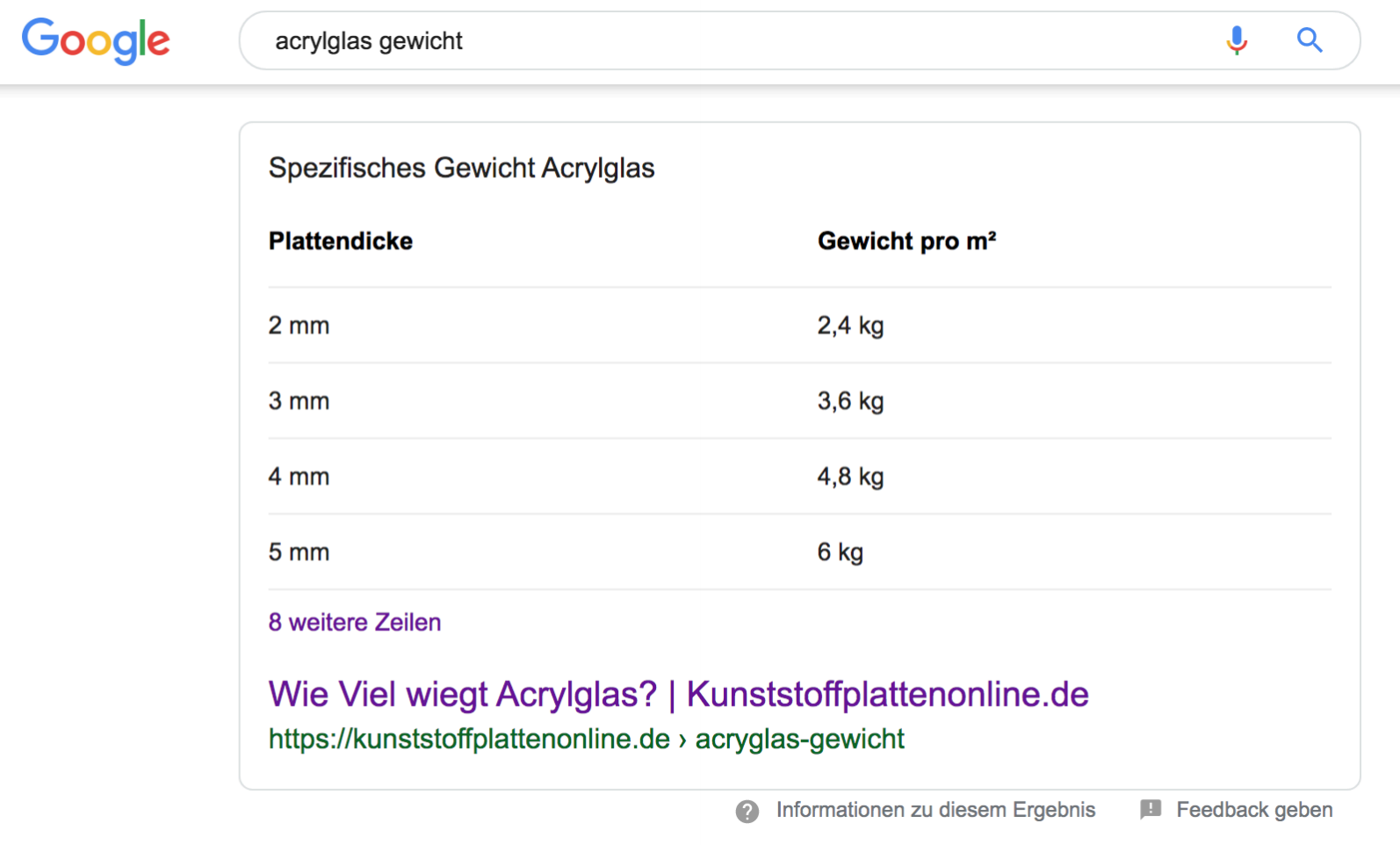Click the blue magnifying glass search icon

click(1310, 40)
